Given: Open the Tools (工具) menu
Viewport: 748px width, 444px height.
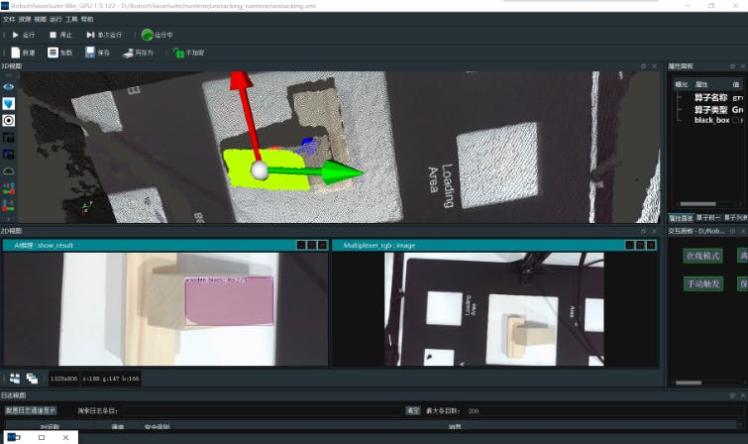Looking at the screenshot, I should 71,19.
